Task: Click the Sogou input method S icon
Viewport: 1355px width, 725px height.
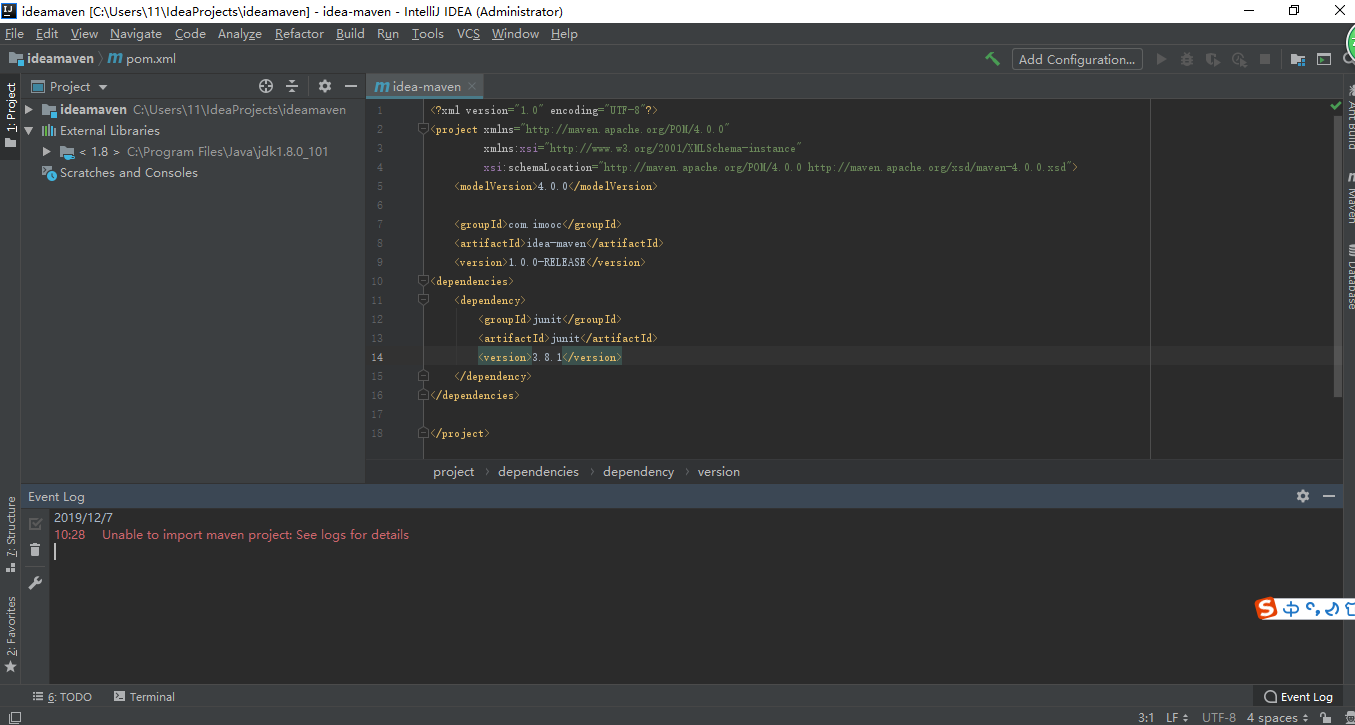Action: pyautogui.click(x=1267, y=608)
